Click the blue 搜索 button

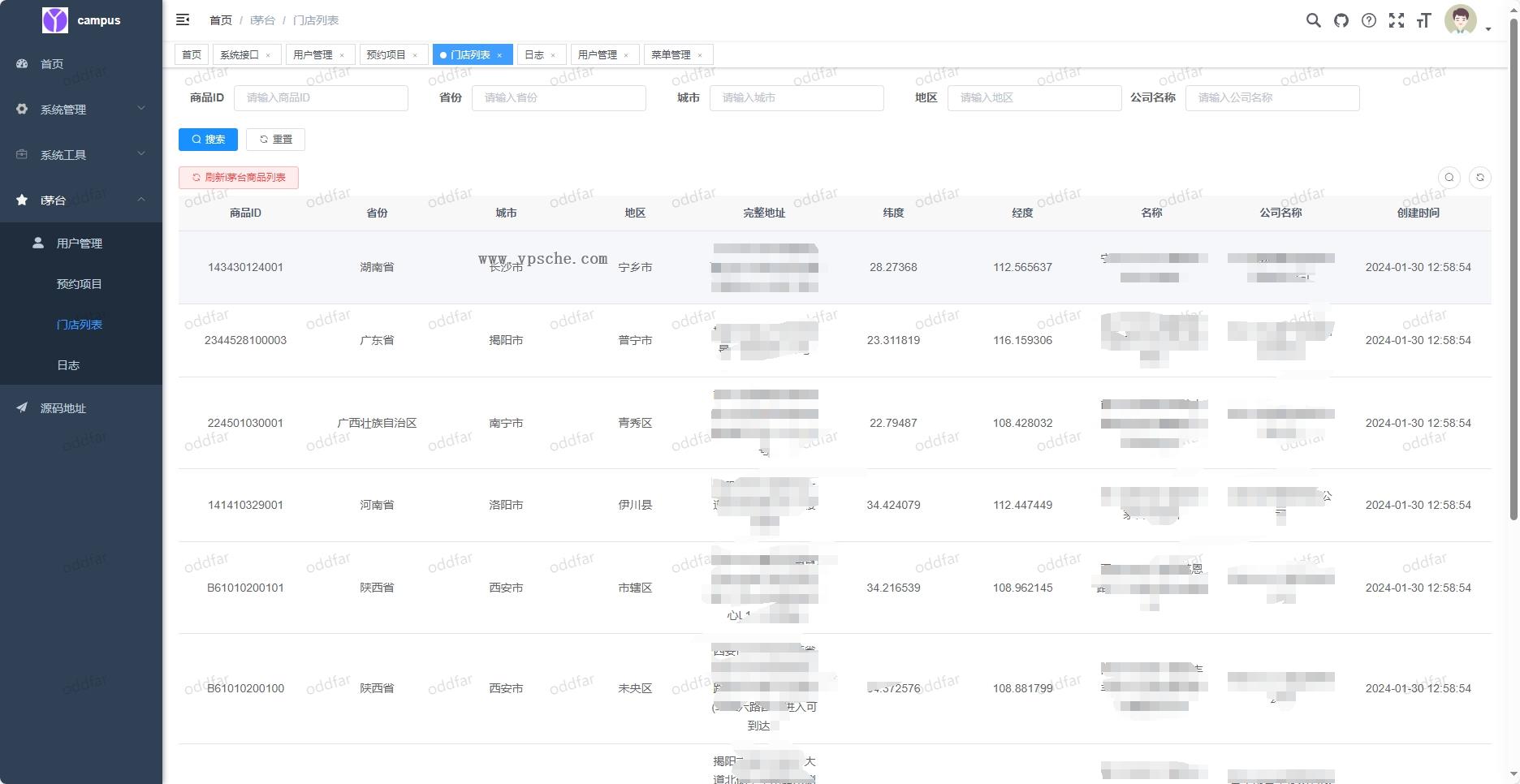tap(208, 139)
